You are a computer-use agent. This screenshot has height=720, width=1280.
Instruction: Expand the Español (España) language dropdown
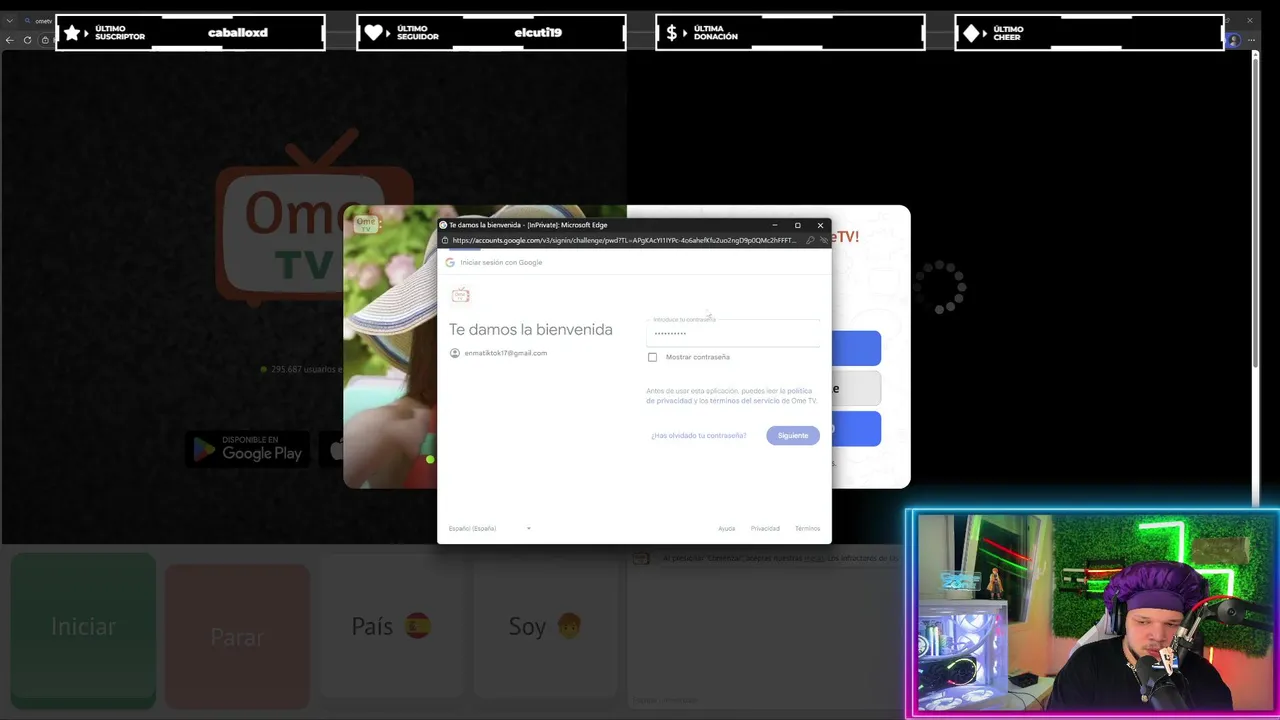[x=490, y=528]
